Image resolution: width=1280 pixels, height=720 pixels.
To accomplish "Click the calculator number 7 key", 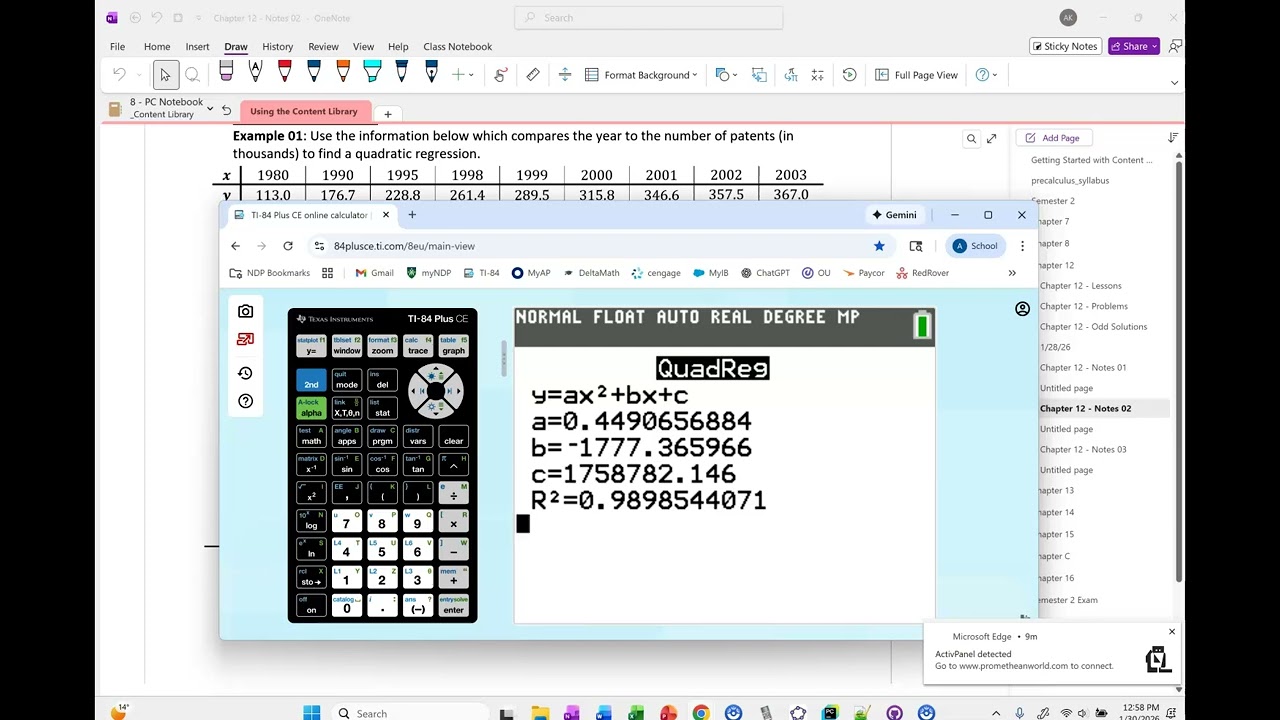I will (347, 522).
